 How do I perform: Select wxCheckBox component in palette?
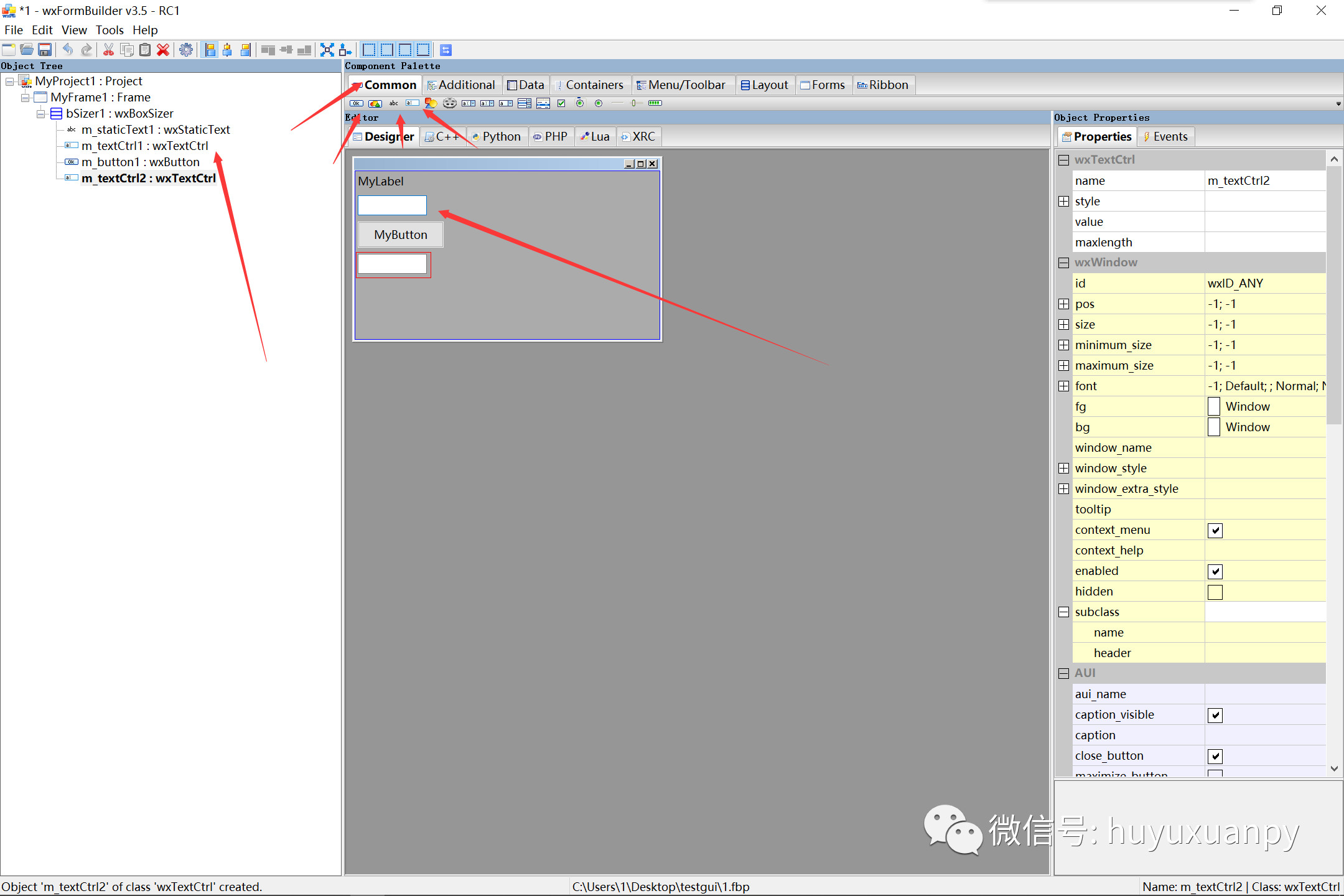coord(561,103)
